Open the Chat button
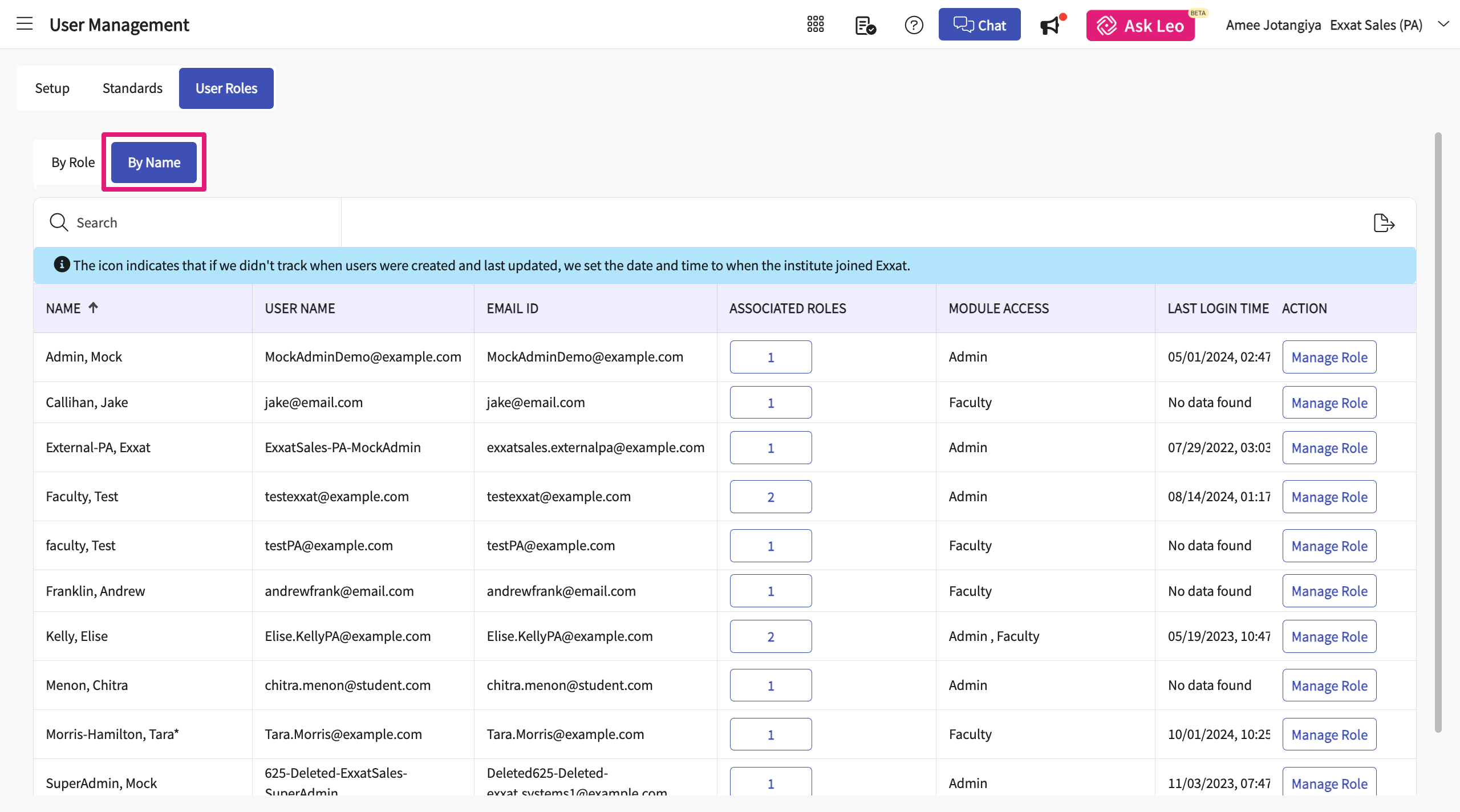1460x812 pixels. coord(979,25)
